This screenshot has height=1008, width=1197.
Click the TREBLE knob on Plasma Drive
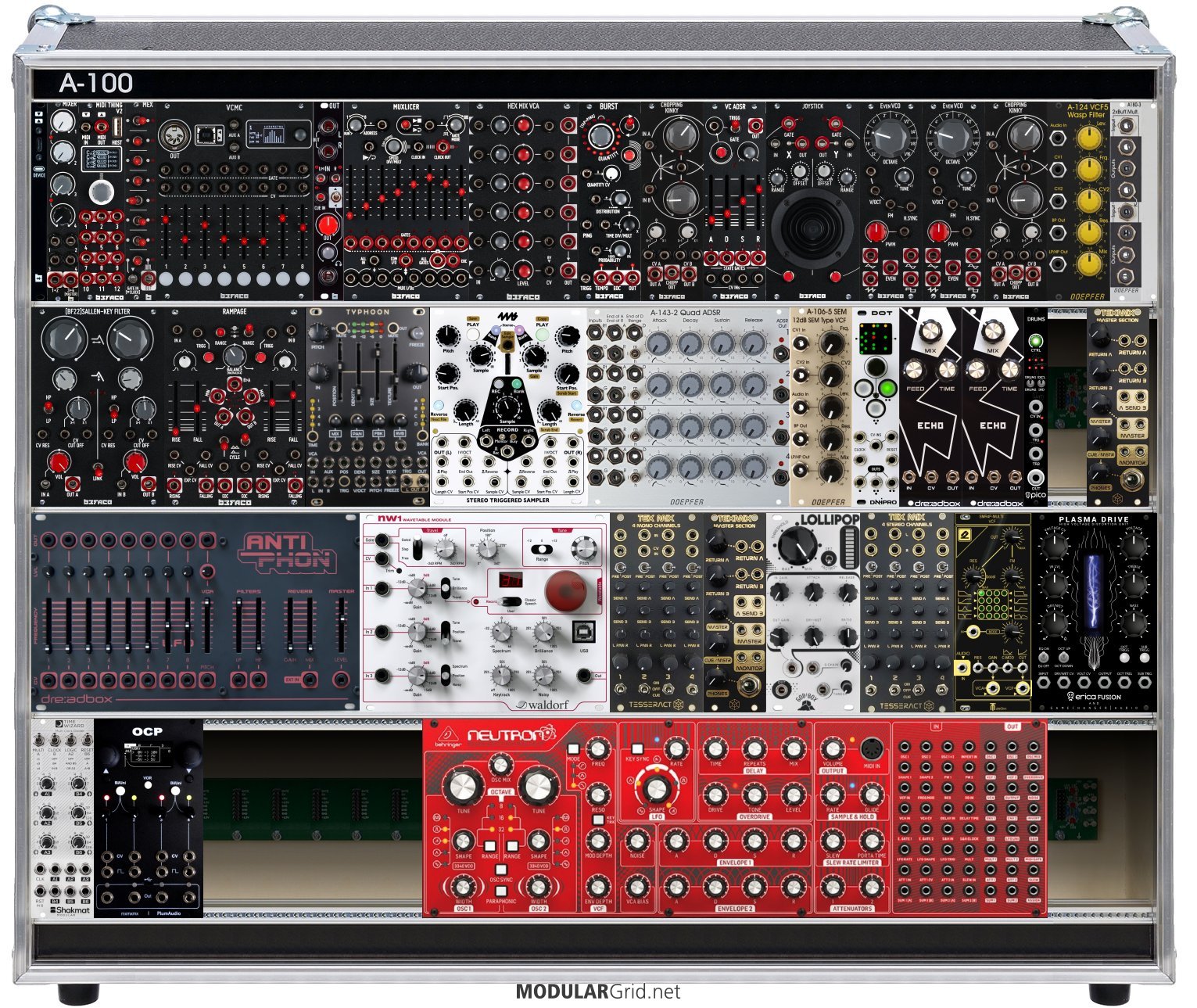coord(1134,583)
